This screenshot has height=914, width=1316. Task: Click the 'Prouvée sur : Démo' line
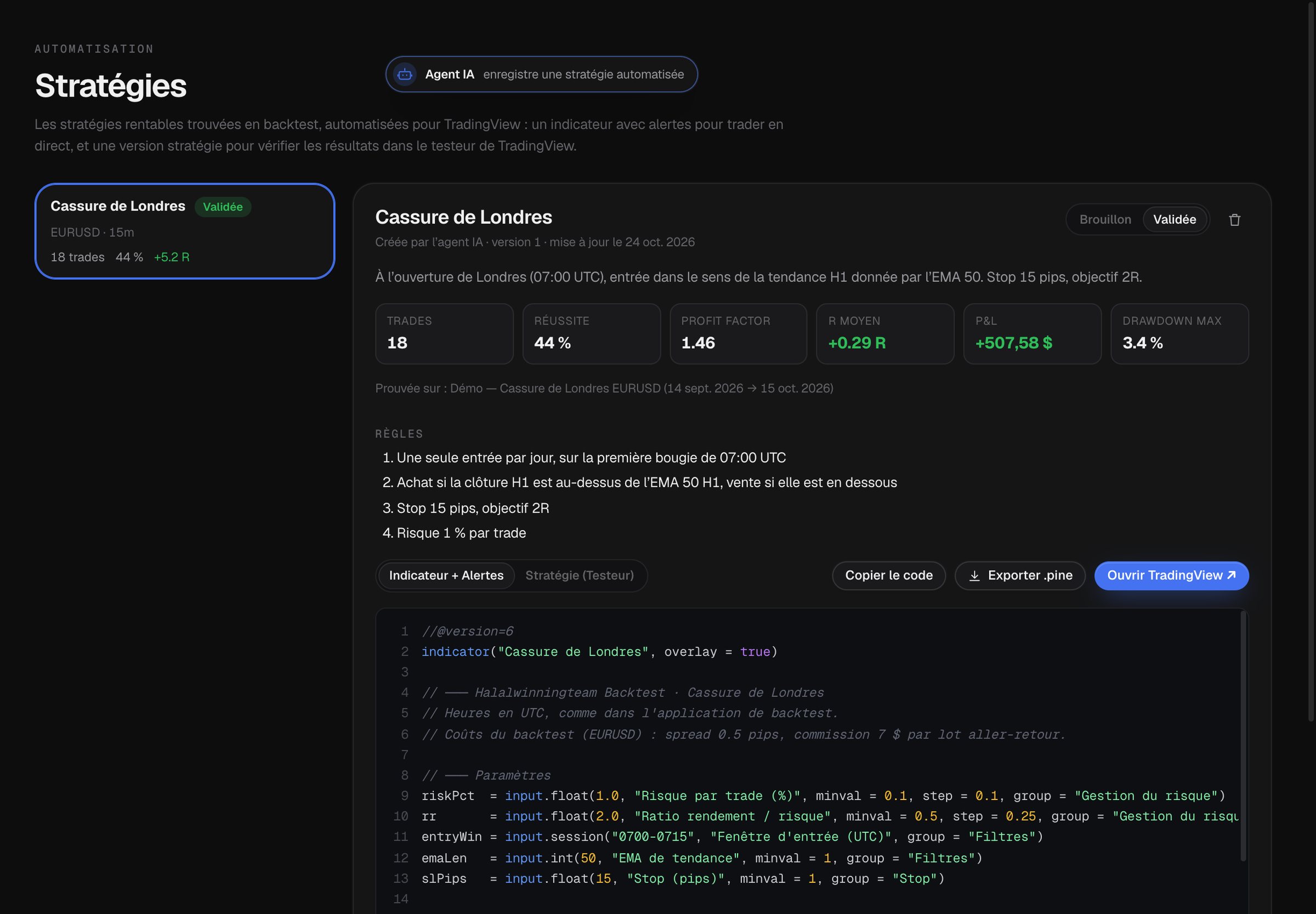[604, 388]
